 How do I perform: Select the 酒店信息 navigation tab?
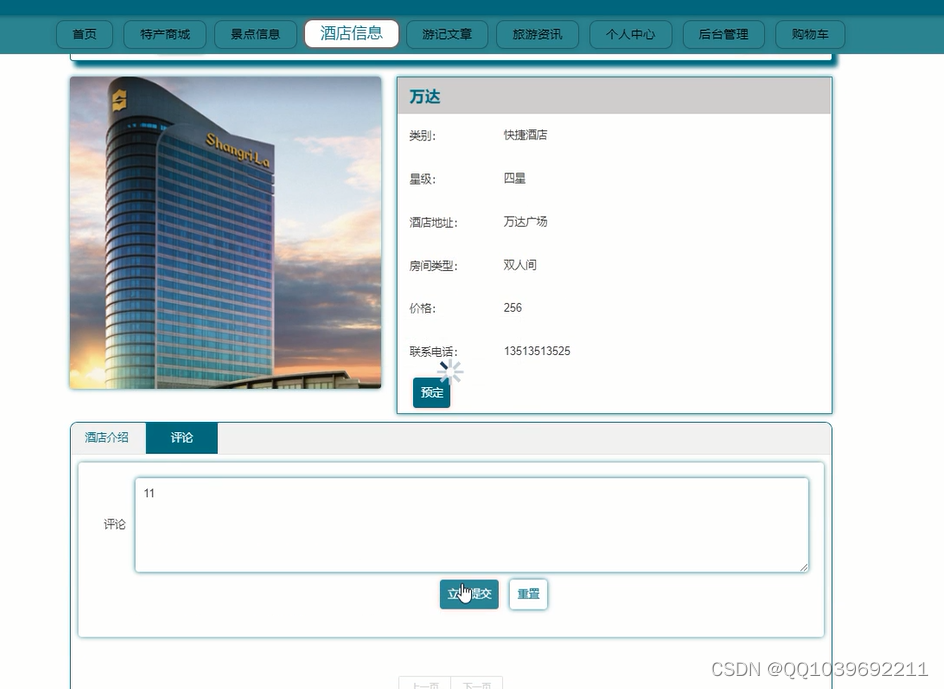tap(352, 33)
